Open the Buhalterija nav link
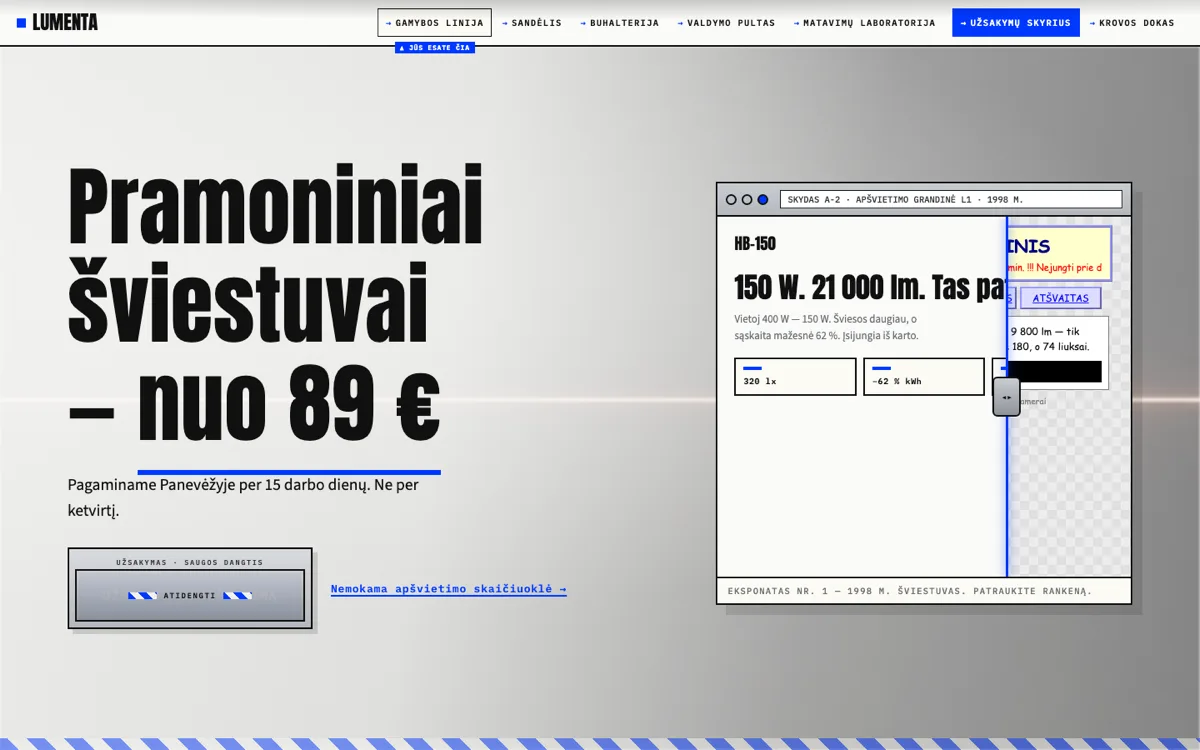The image size is (1200, 750). point(620,23)
